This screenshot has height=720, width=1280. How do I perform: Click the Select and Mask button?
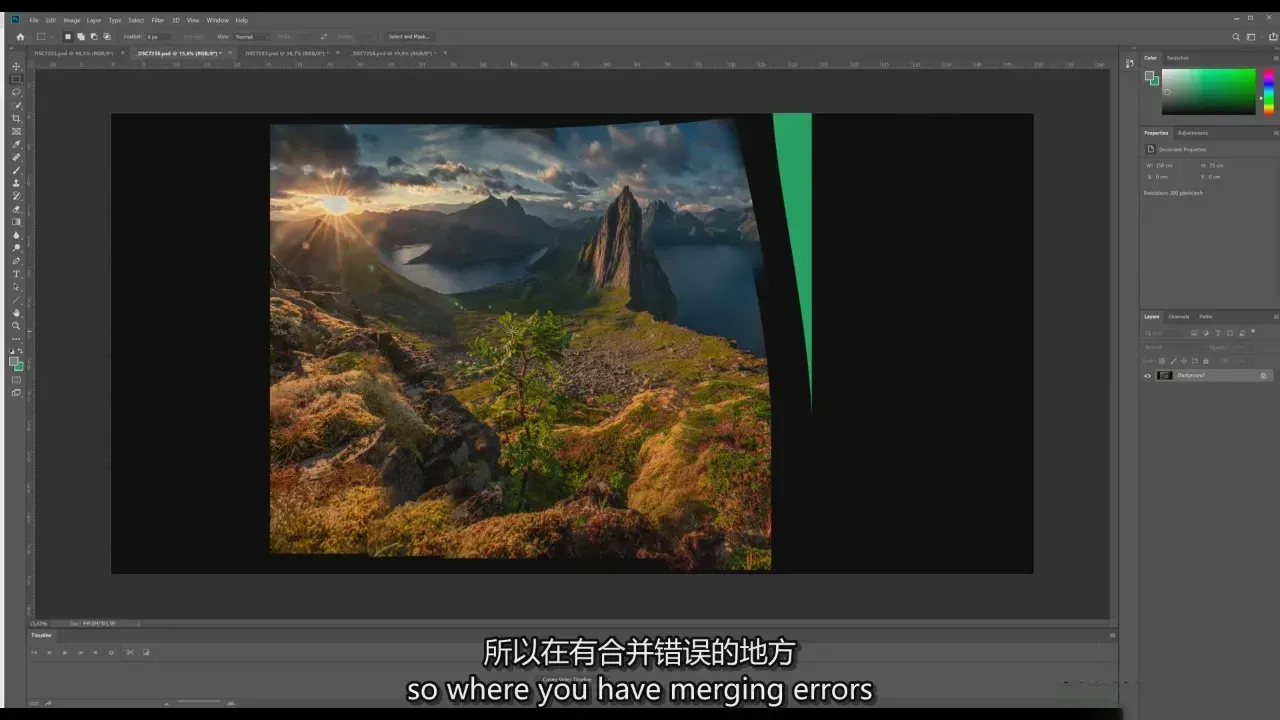click(409, 37)
